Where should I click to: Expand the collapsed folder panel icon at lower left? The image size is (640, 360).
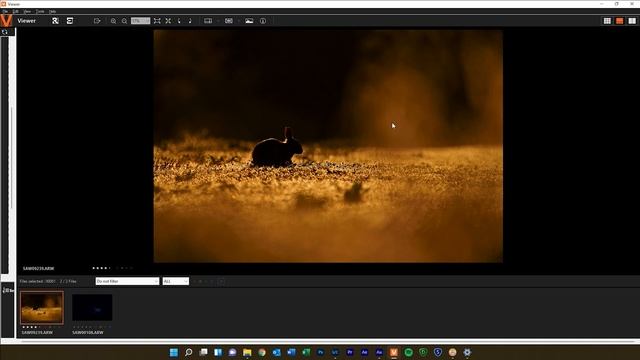point(8,290)
